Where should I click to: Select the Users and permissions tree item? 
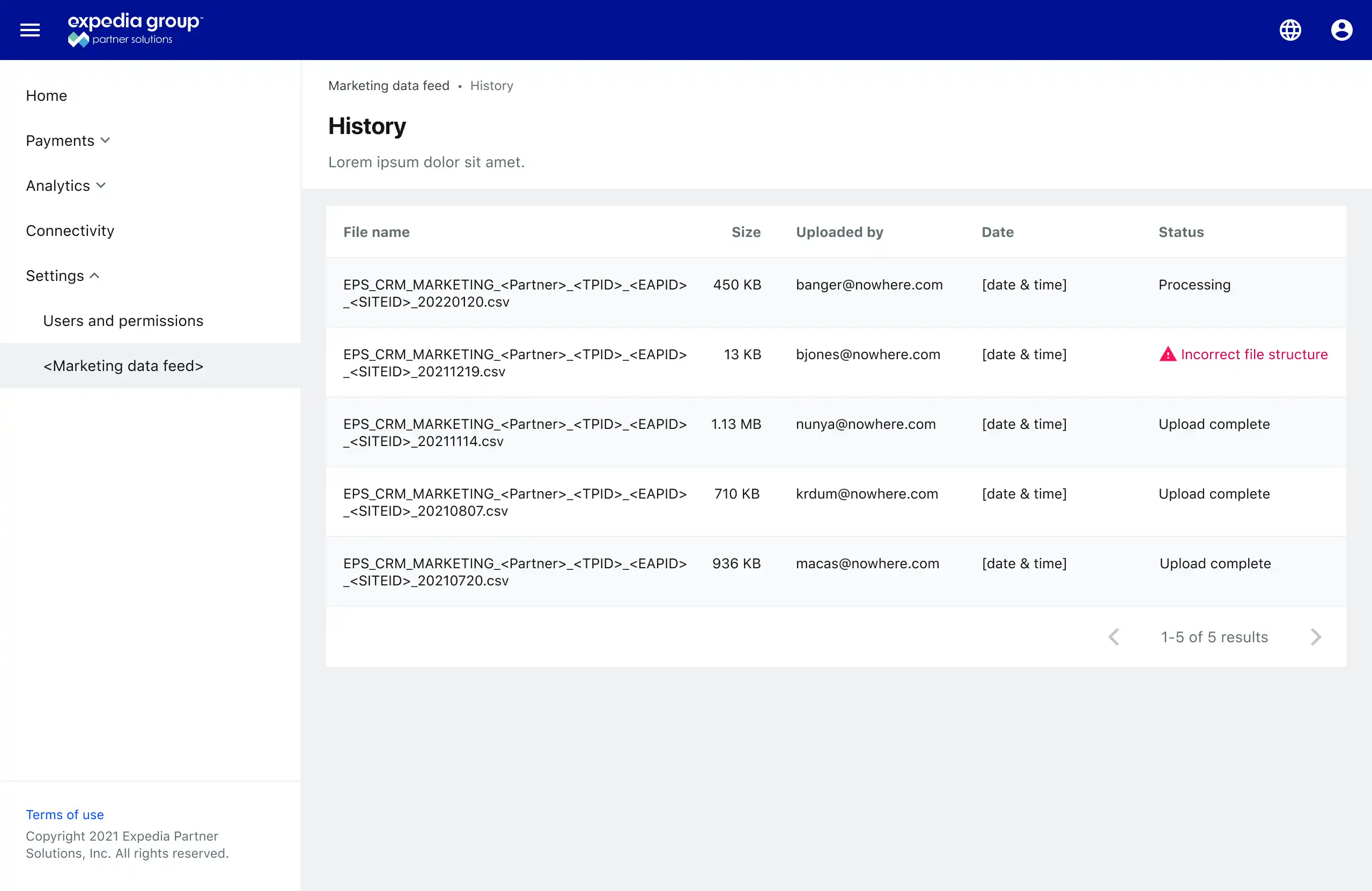pyautogui.click(x=123, y=321)
